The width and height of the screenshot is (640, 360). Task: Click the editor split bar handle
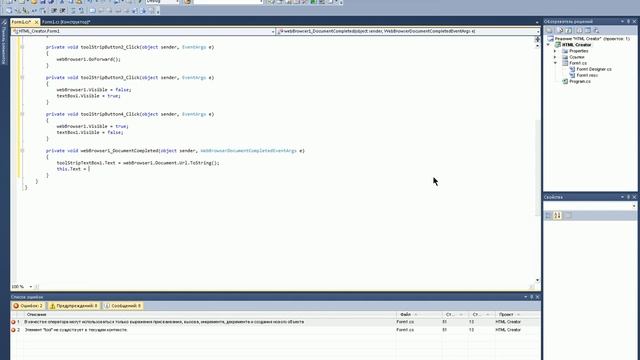537,39
